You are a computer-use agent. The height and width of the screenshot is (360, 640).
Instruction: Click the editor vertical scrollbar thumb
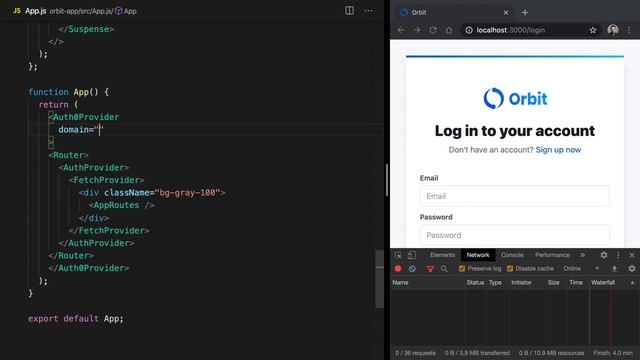[380, 279]
